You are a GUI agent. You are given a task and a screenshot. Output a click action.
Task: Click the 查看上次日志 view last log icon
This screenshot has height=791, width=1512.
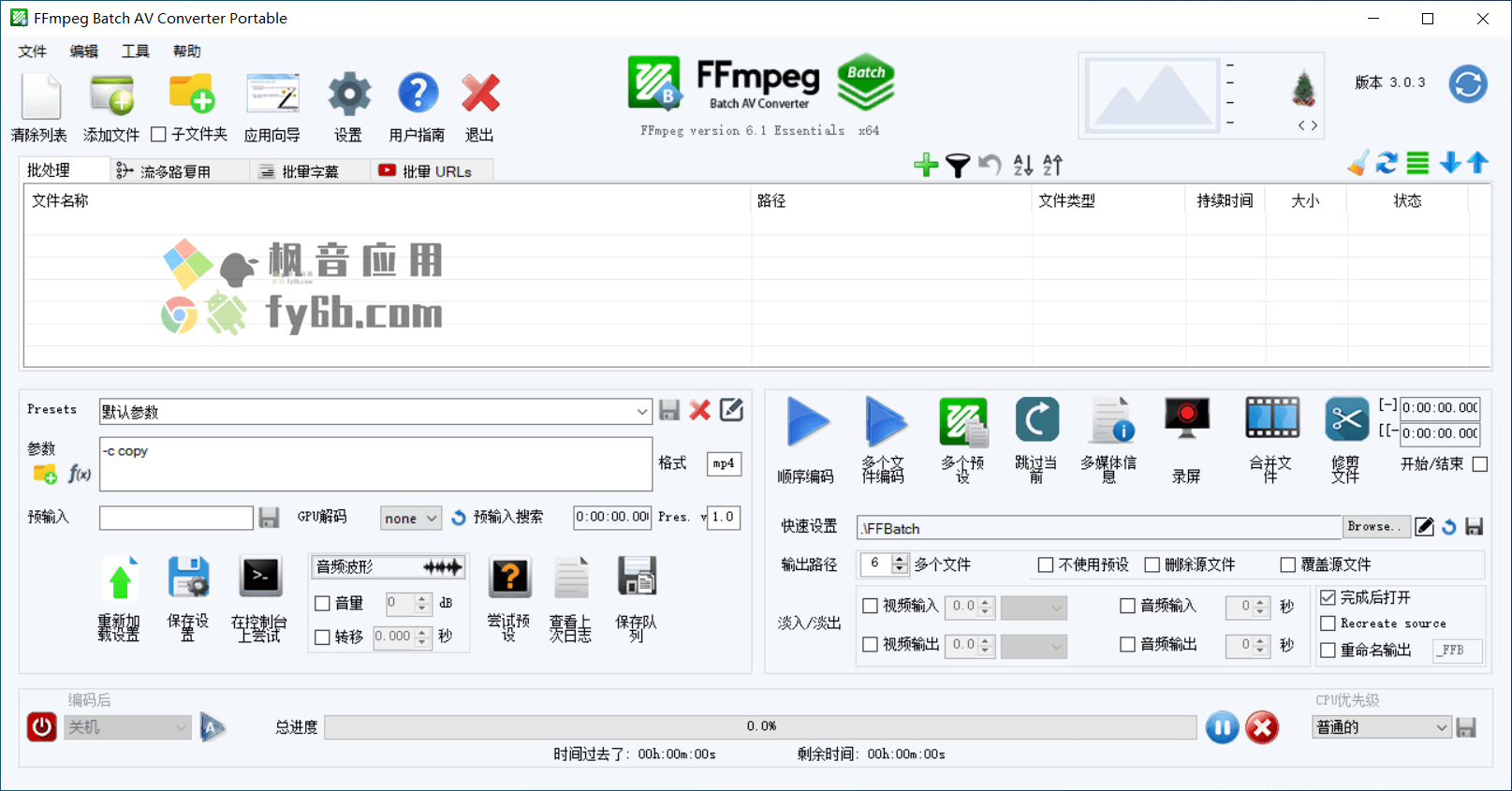coord(571,577)
